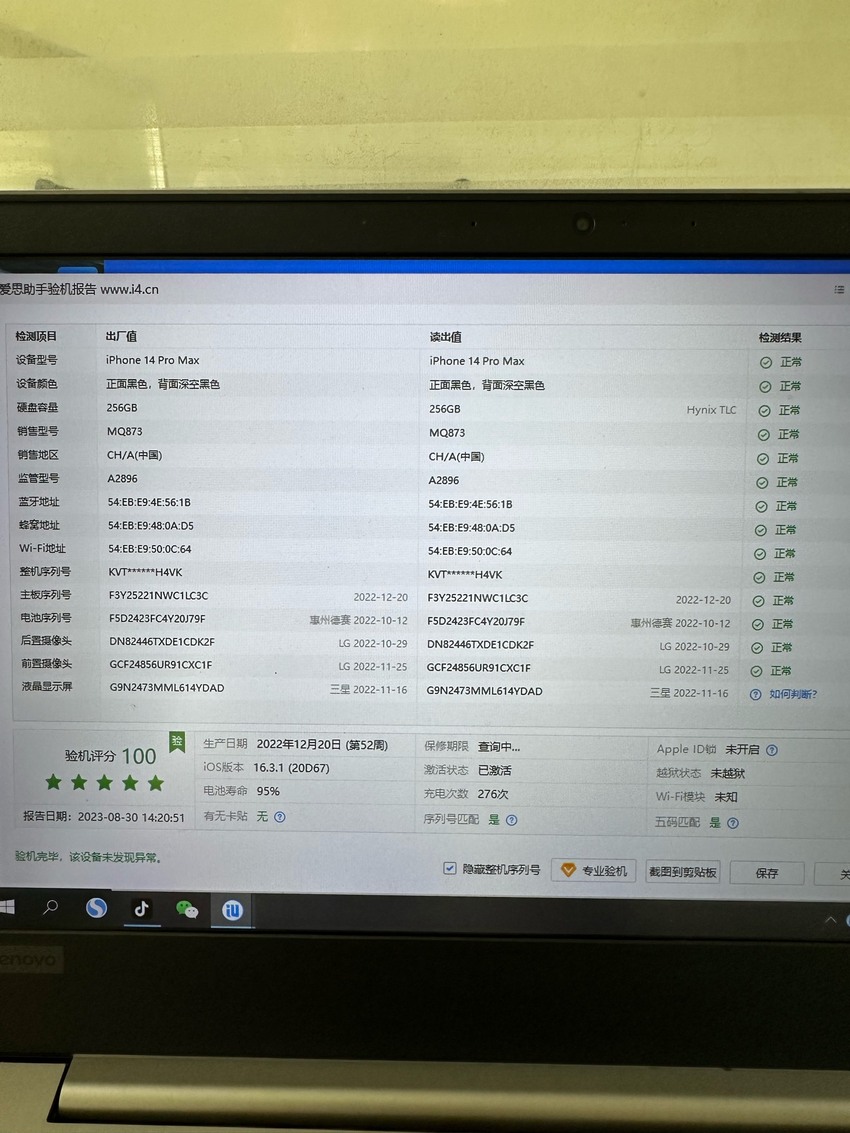
Task: Select 54:EB:E9:48:0A:D5 in the 读出值 column
Action: 471,527
